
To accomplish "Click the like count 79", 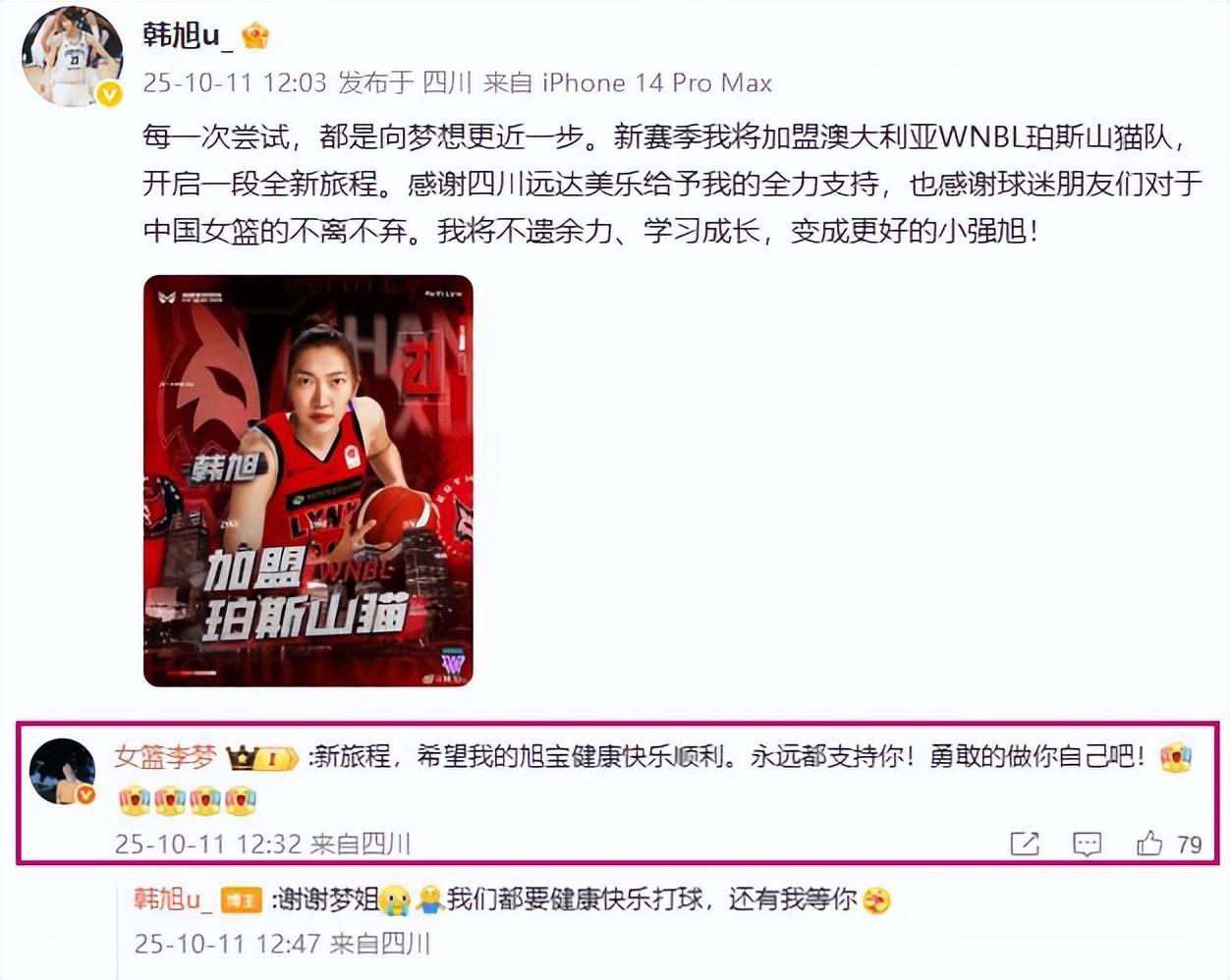I will (1190, 844).
